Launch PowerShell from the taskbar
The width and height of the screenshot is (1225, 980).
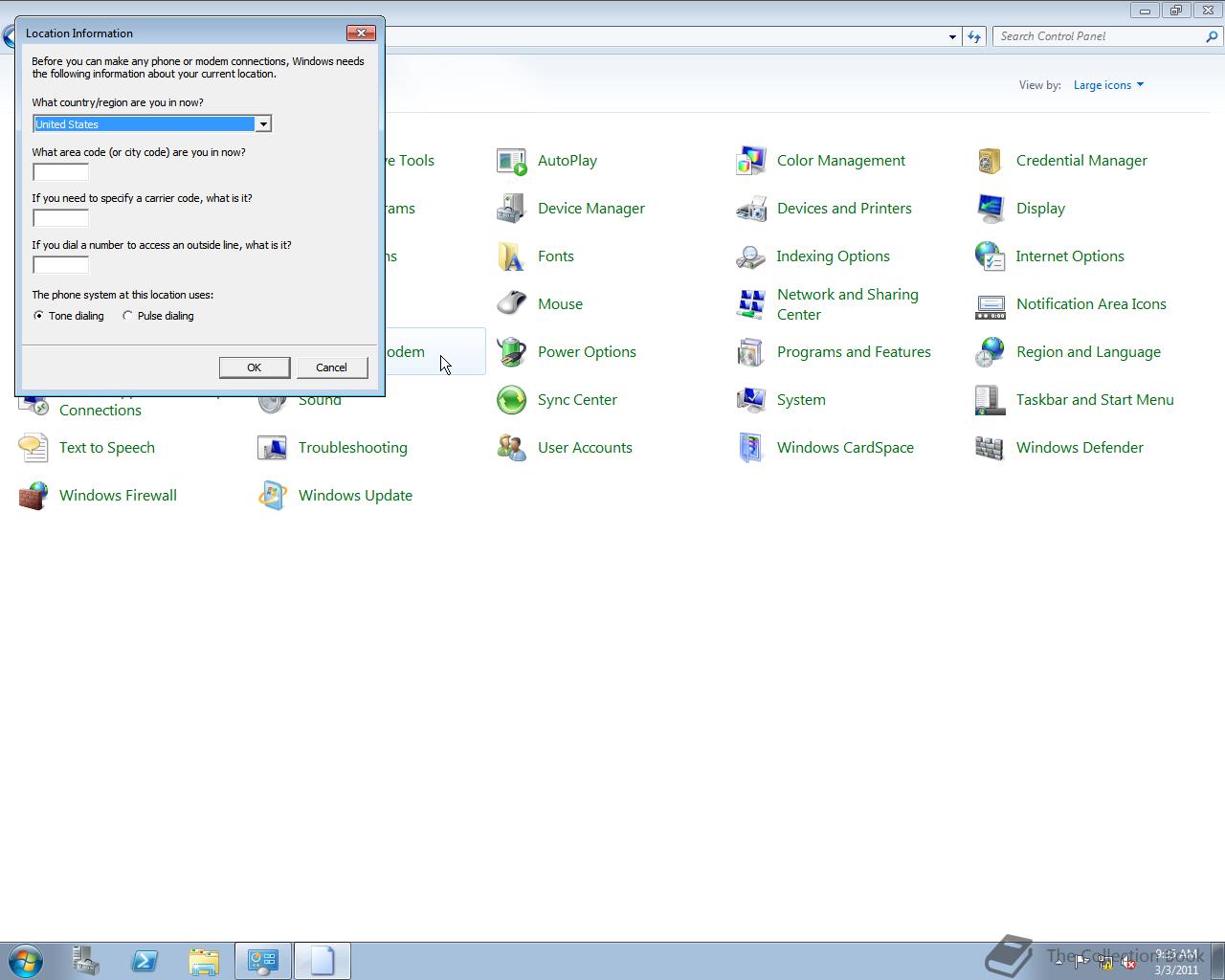(145, 961)
